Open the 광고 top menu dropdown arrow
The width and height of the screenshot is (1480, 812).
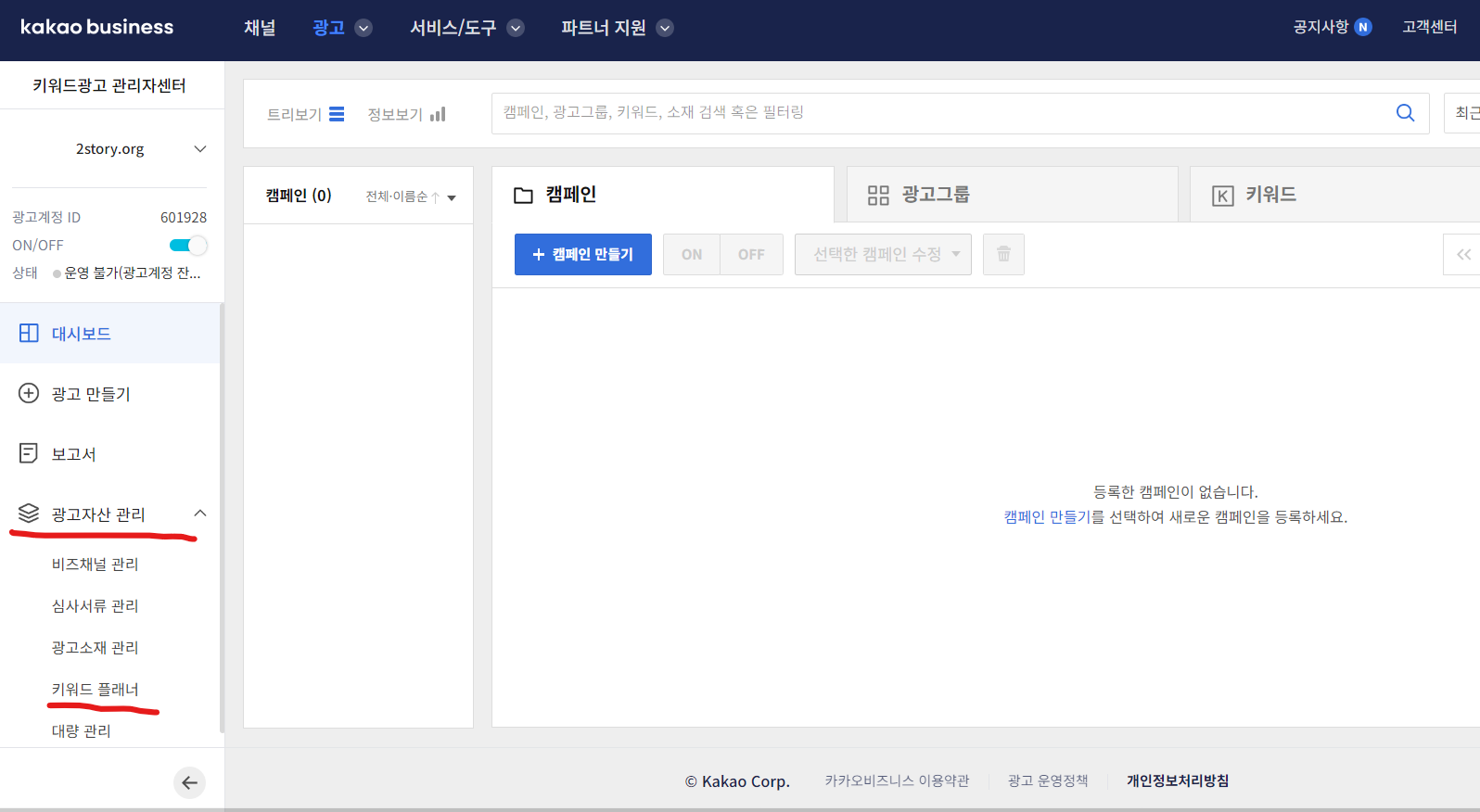click(364, 28)
